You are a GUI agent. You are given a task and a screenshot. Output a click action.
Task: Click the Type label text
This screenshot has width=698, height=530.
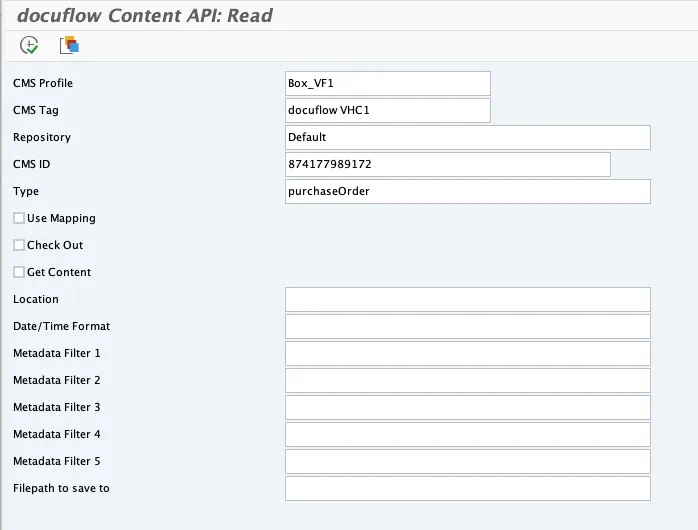(x=26, y=191)
